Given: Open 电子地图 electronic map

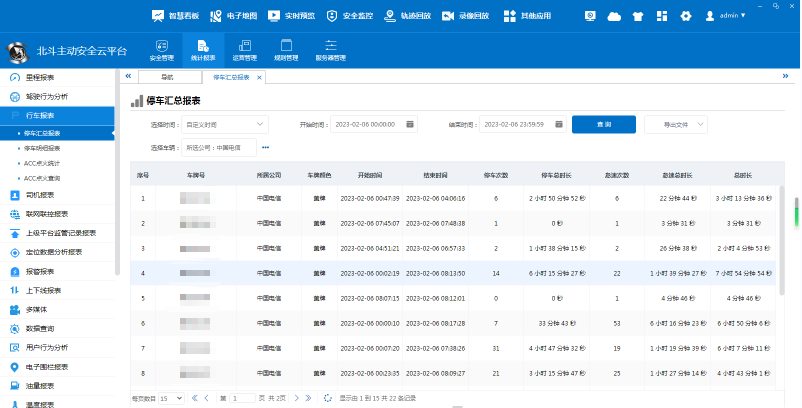Looking at the screenshot, I should (x=233, y=16).
